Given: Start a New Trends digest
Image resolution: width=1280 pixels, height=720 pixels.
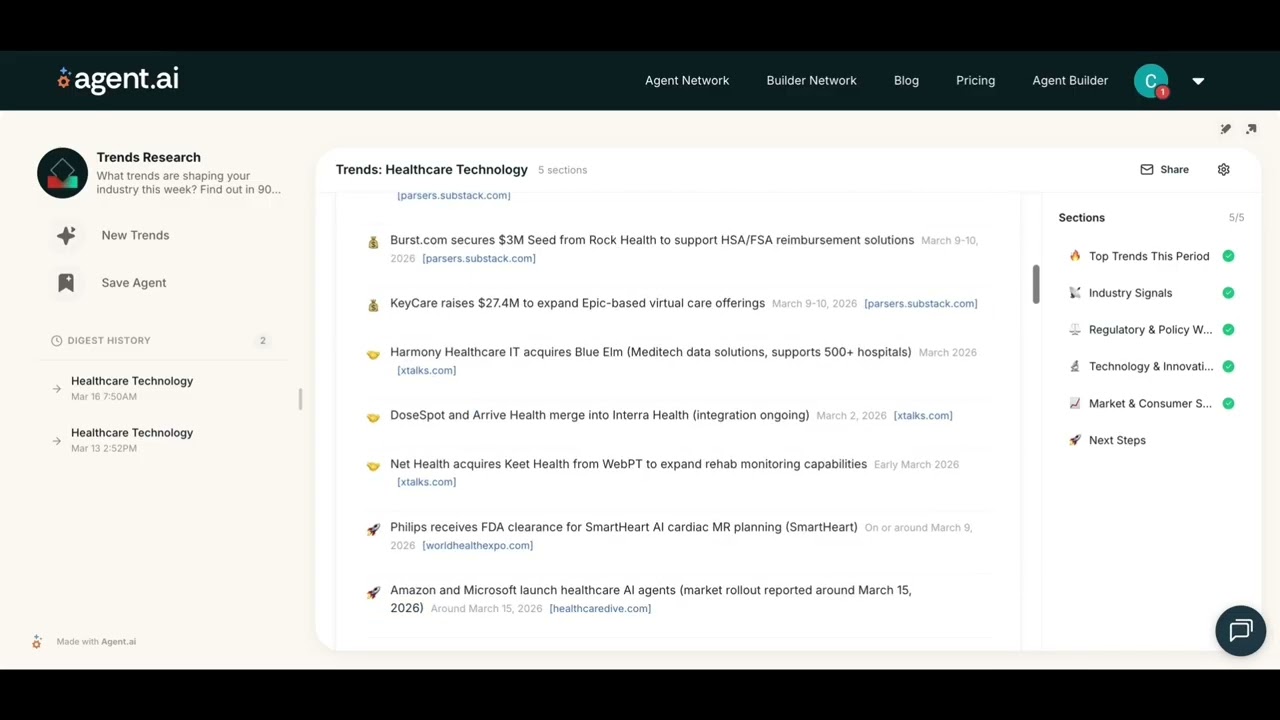Looking at the screenshot, I should coord(135,235).
